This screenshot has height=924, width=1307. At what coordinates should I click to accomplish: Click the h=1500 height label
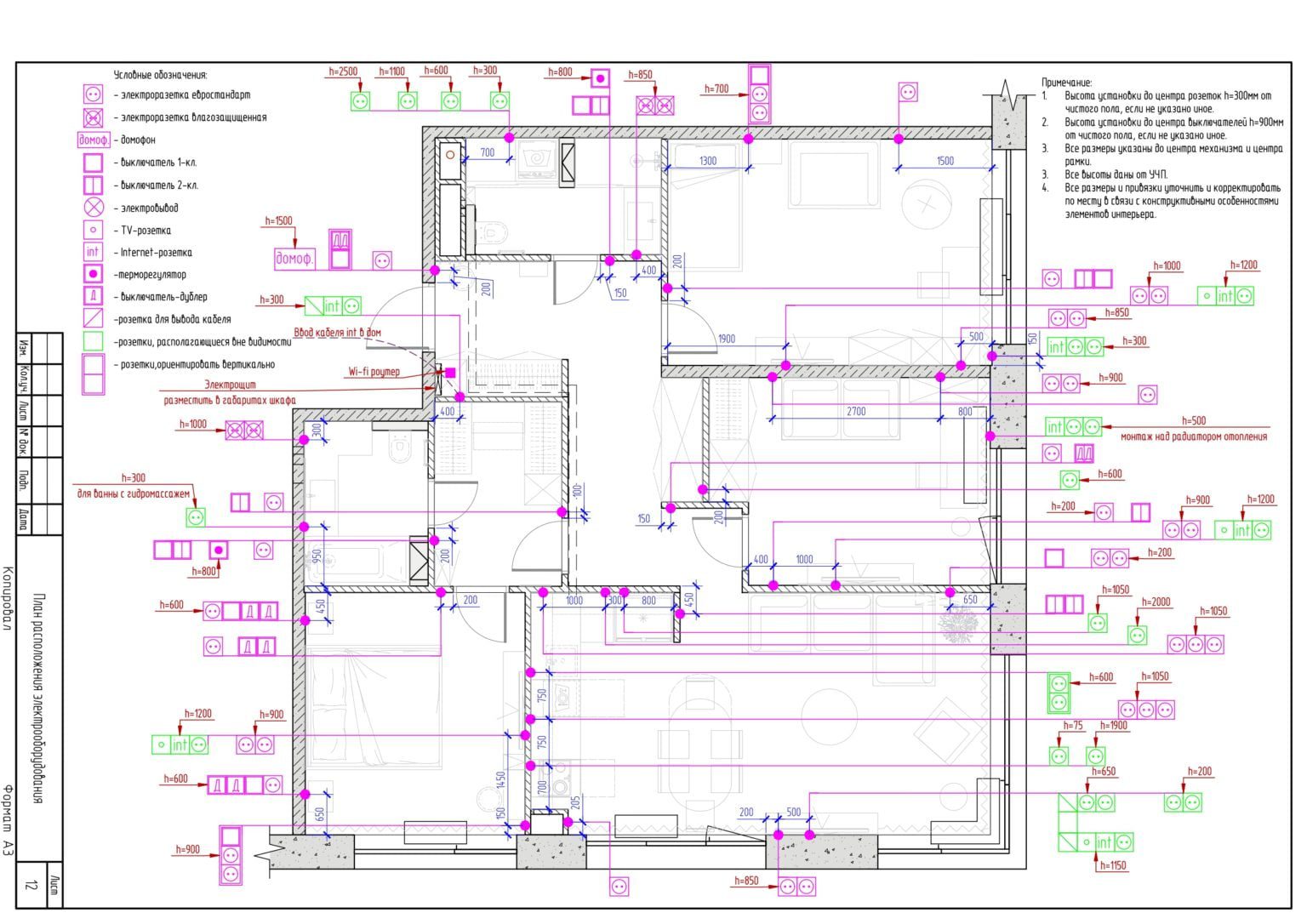278,221
